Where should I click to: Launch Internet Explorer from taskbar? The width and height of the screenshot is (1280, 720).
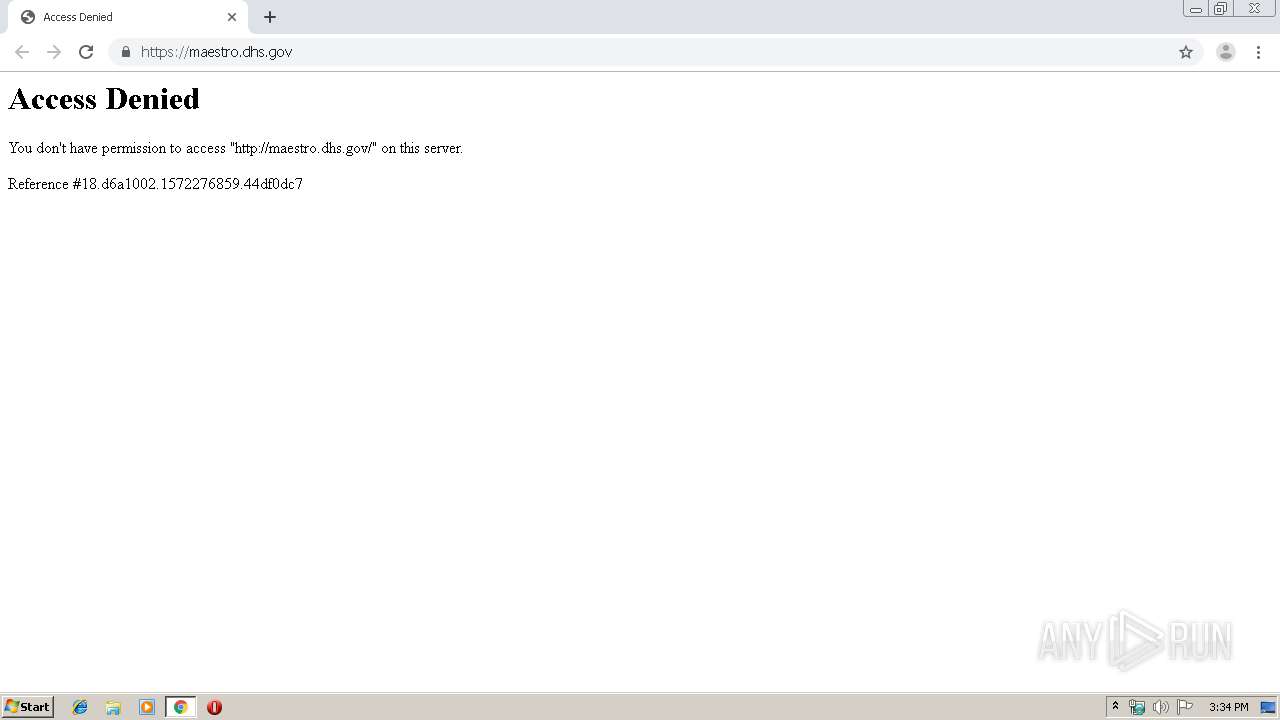pos(80,707)
